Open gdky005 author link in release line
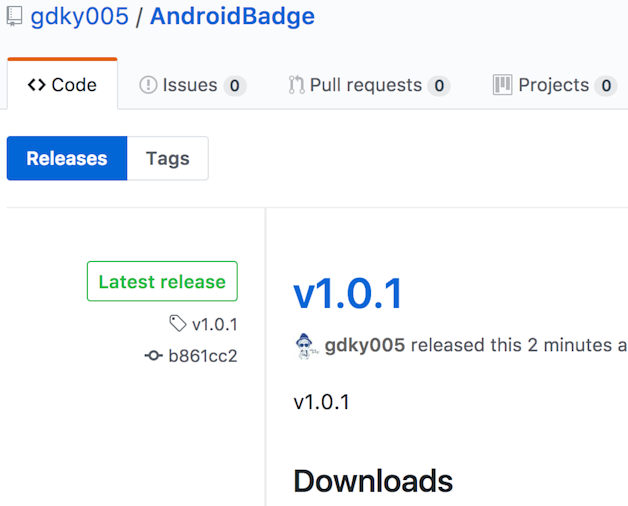628x506 pixels. 364,345
